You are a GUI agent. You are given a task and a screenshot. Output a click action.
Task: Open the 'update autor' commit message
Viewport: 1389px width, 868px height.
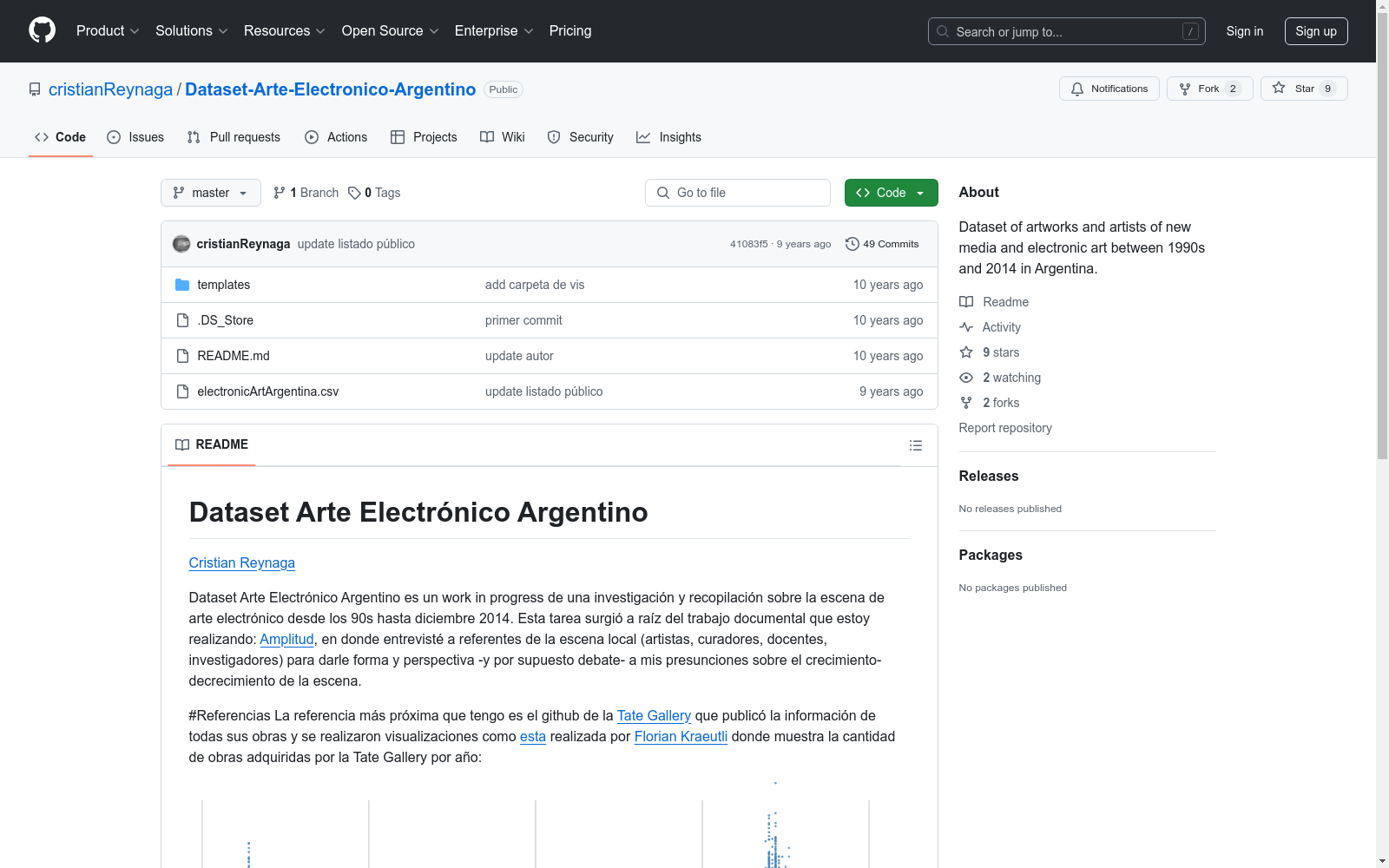coord(519,356)
